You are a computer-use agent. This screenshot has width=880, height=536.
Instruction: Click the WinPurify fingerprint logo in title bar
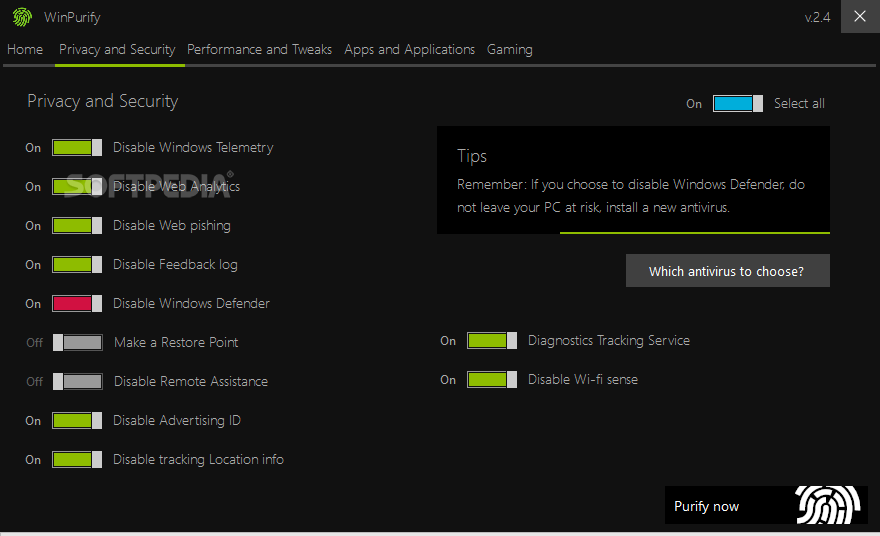(22, 17)
